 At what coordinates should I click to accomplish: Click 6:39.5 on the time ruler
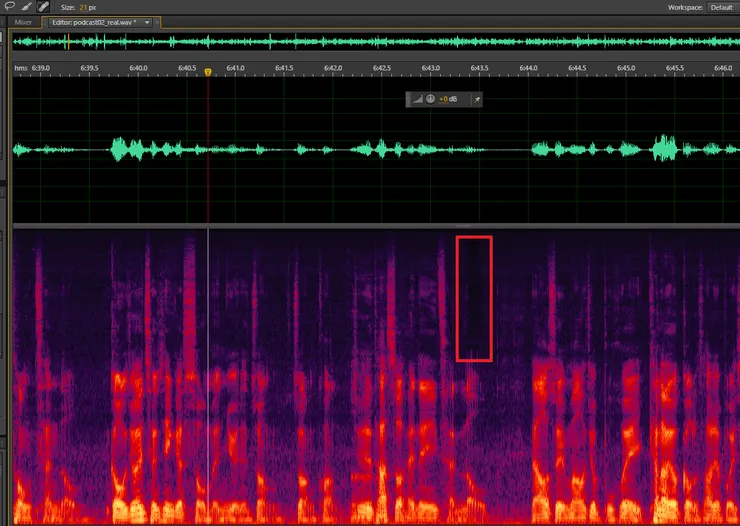tap(89, 68)
